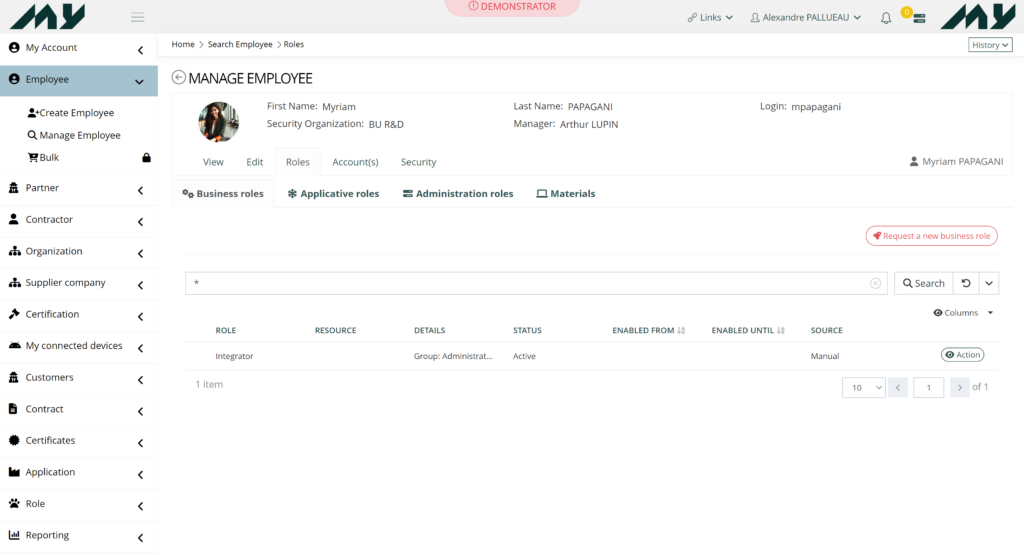Open the History dropdown

coord(990,45)
